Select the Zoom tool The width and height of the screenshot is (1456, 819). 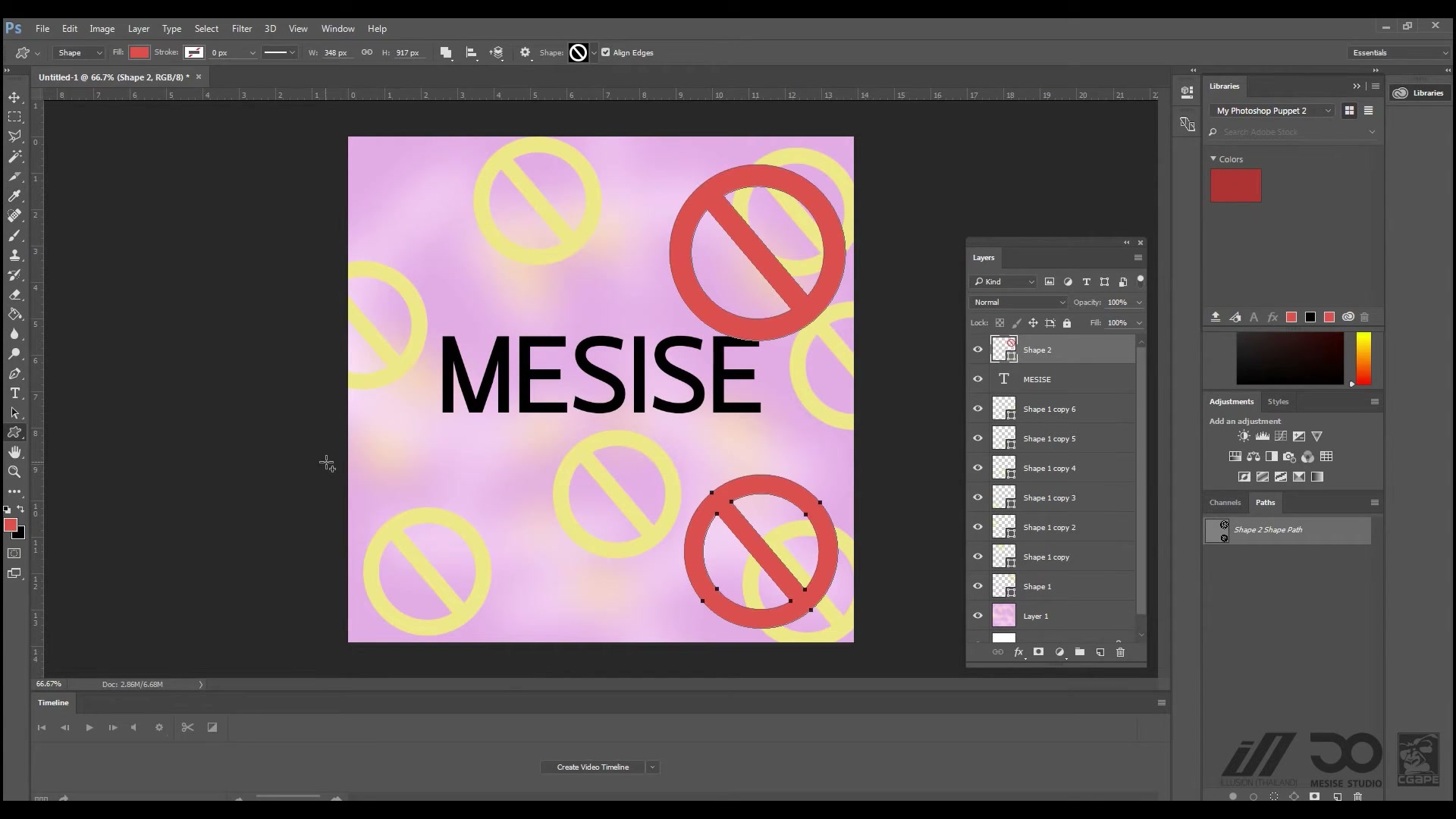(14, 472)
